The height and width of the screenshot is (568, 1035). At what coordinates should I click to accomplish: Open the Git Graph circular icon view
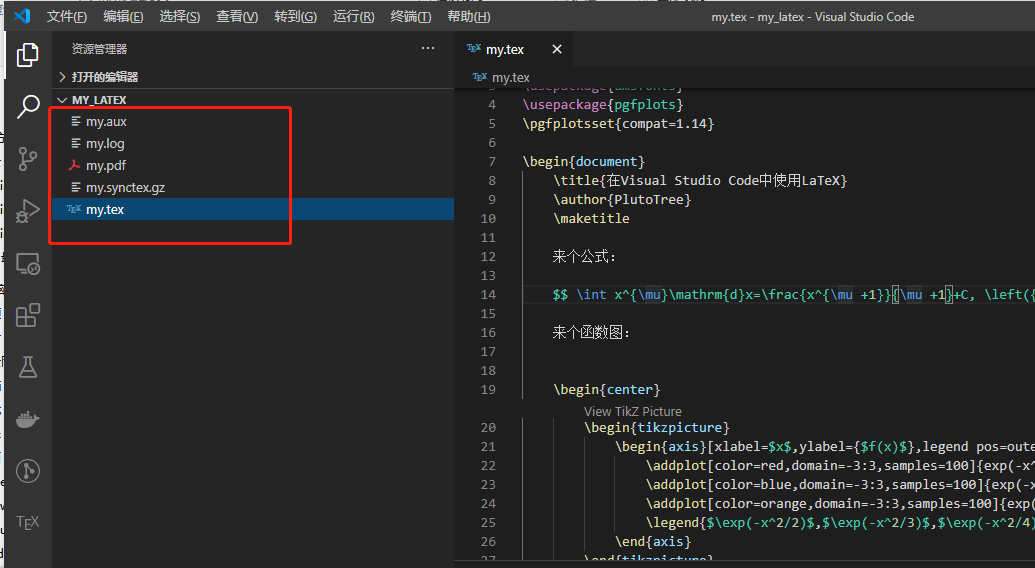(27, 471)
